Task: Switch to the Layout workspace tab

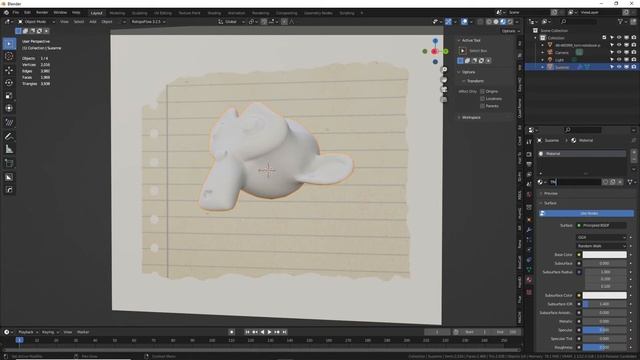Action: click(96, 13)
